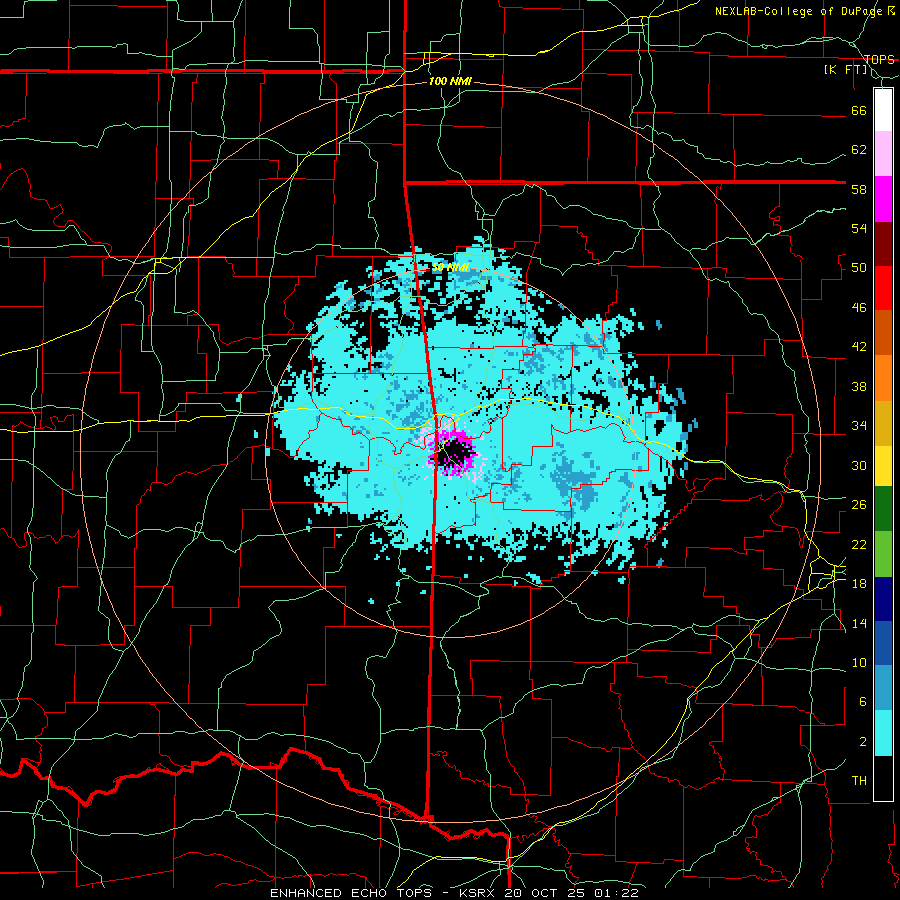Click the 'NEXLAB-College of DuPage' credit text
This screenshot has width=900, height=900.
coord(800,11)
